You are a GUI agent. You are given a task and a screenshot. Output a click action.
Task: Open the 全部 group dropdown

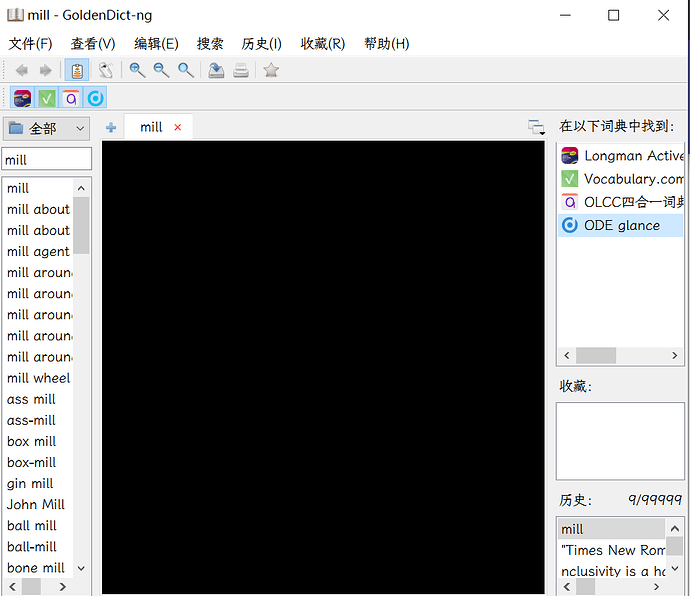tap(47, 129)
